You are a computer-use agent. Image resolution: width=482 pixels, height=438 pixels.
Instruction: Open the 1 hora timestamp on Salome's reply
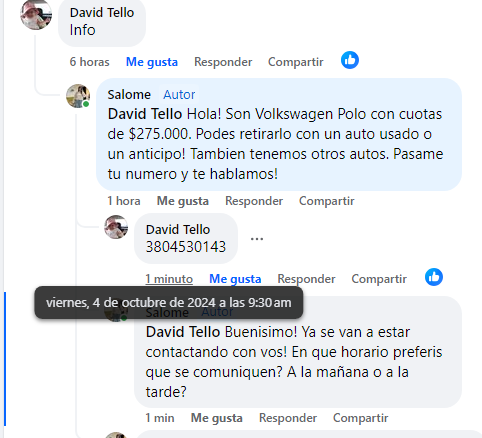pos(124,201)
